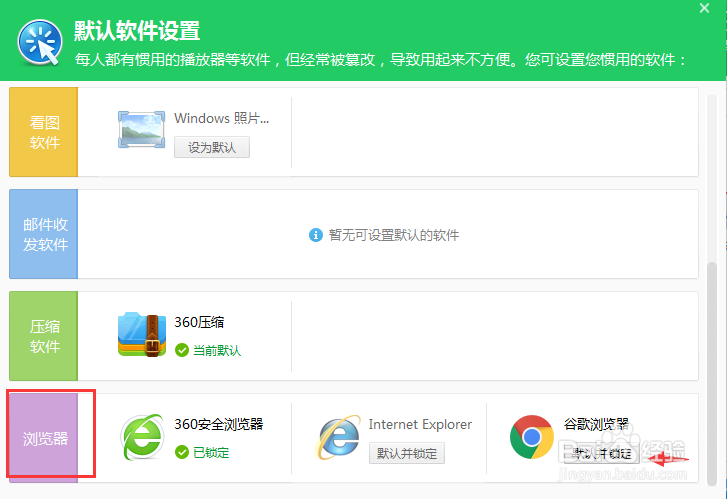Click the 谷歌浏览器 name text
Image resolution: width=727 pixels, height=499 pixels.
click(x=596, y=424)
